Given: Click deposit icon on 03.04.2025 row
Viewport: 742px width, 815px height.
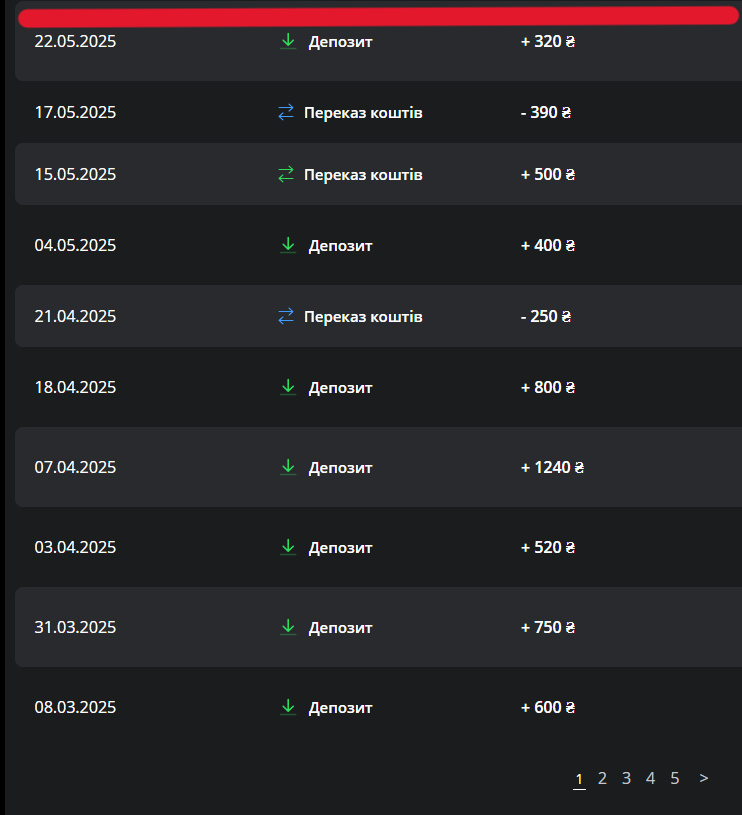Looking at the screenshot, I should [288, 547].
